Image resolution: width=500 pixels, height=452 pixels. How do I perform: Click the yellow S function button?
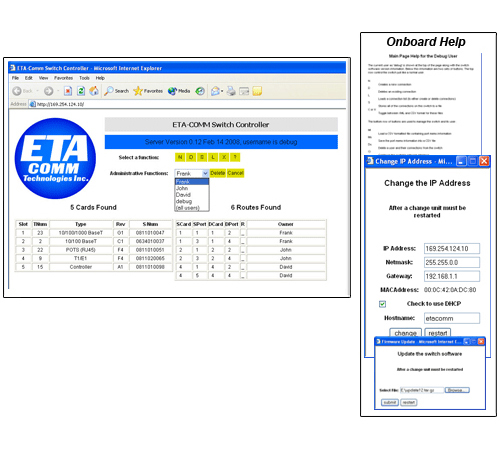click(x=202, y=157)
